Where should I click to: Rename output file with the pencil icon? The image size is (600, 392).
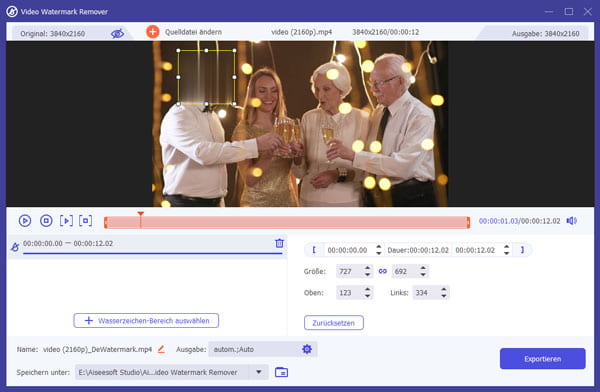pos(161,349)
